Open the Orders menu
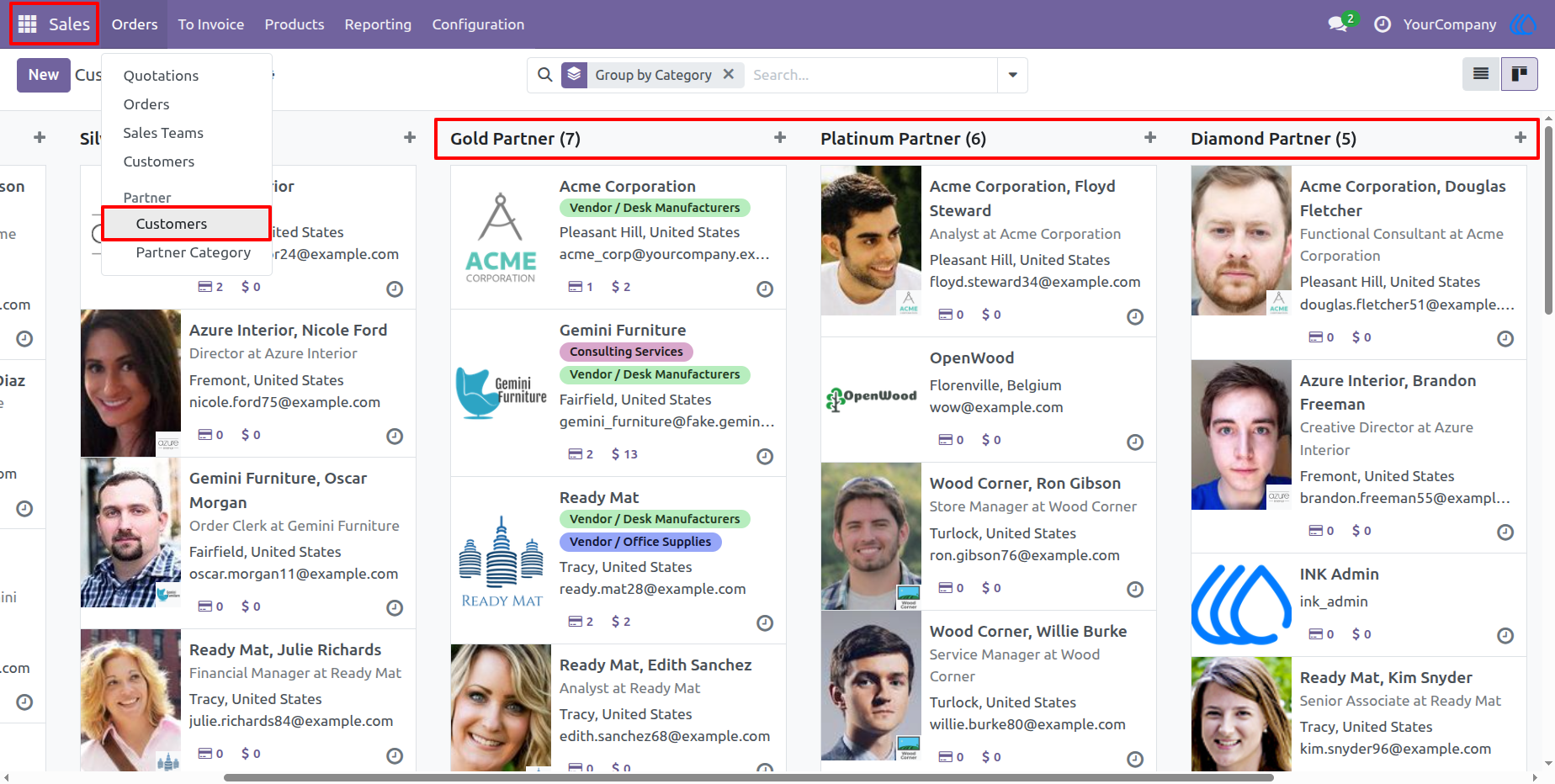The height and width of the screenshot is (784, 1555). [x=135, y=24]
